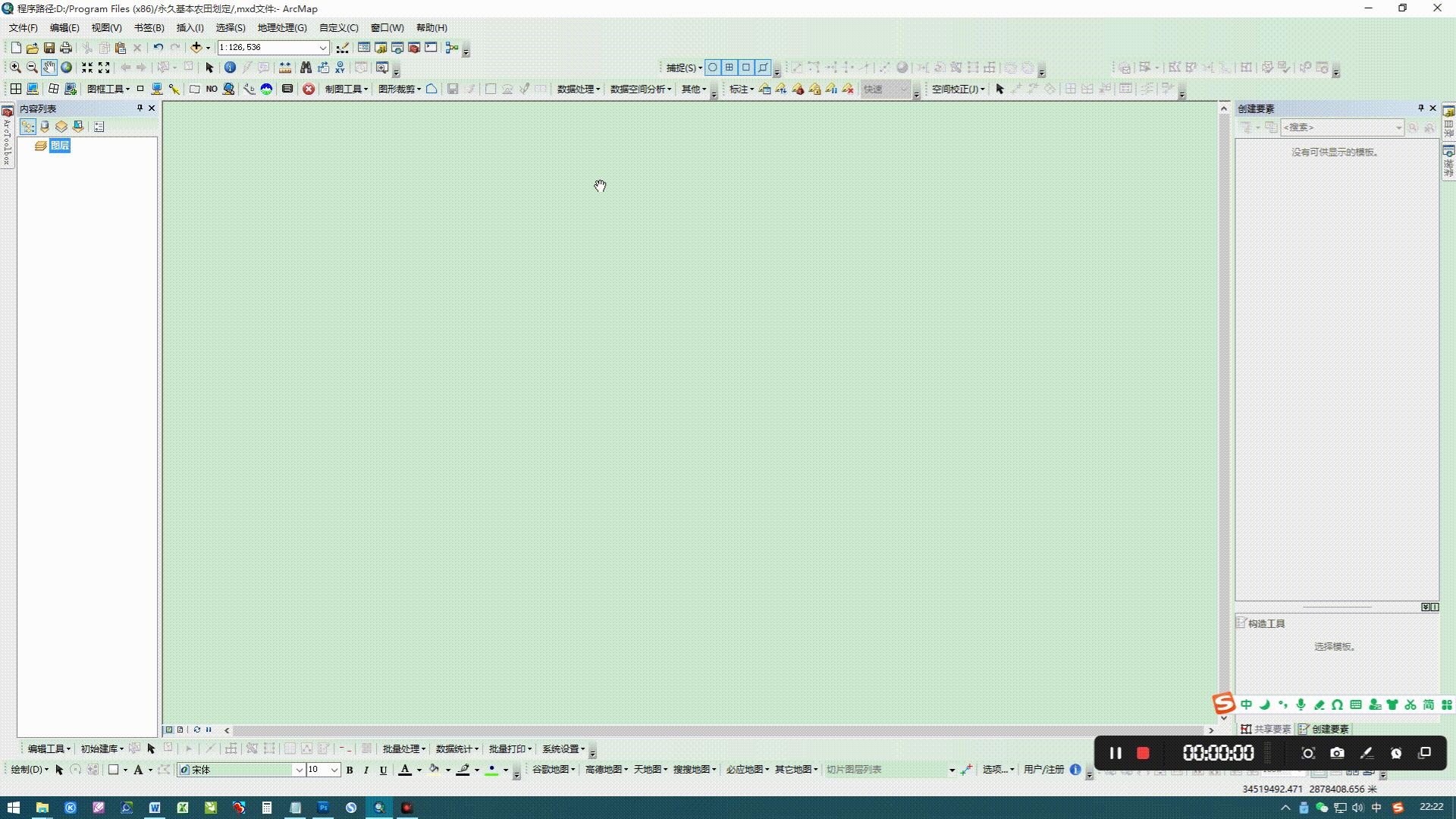Select the Pan tool
The image size is (1456, 819).
pos(48,67)
